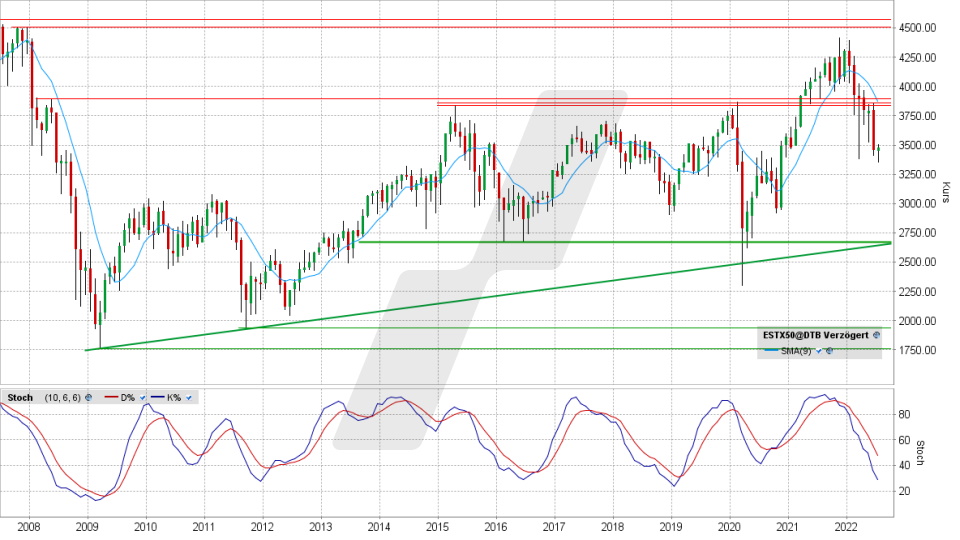Click the blue SMA(9) line swatch

click(x=771, y=351)
